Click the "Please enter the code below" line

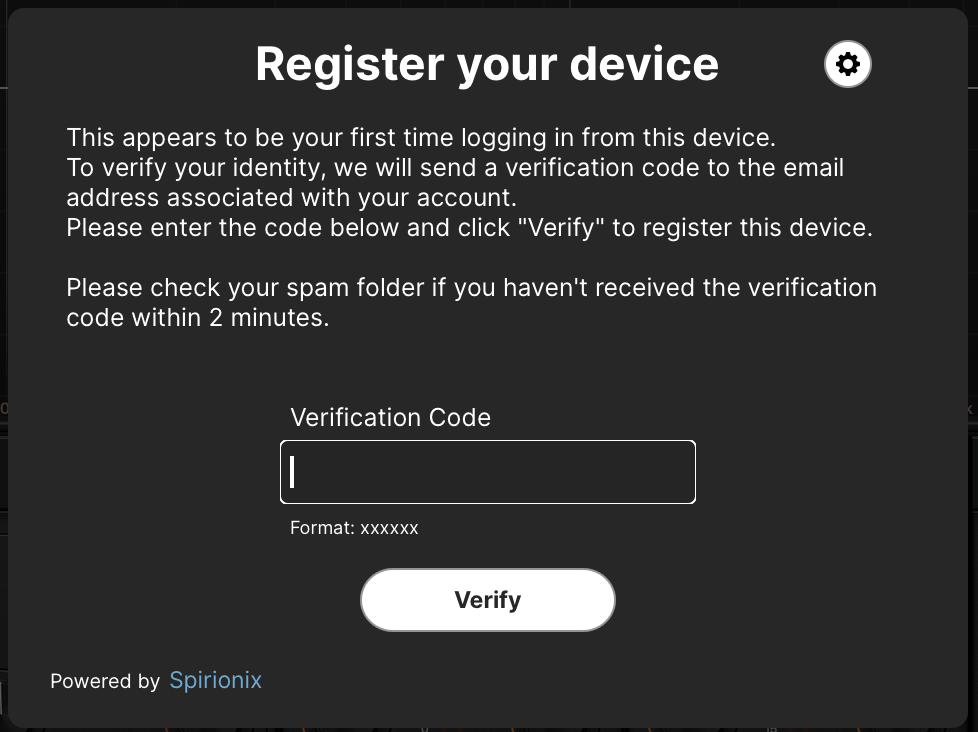(x=469, y=228)
